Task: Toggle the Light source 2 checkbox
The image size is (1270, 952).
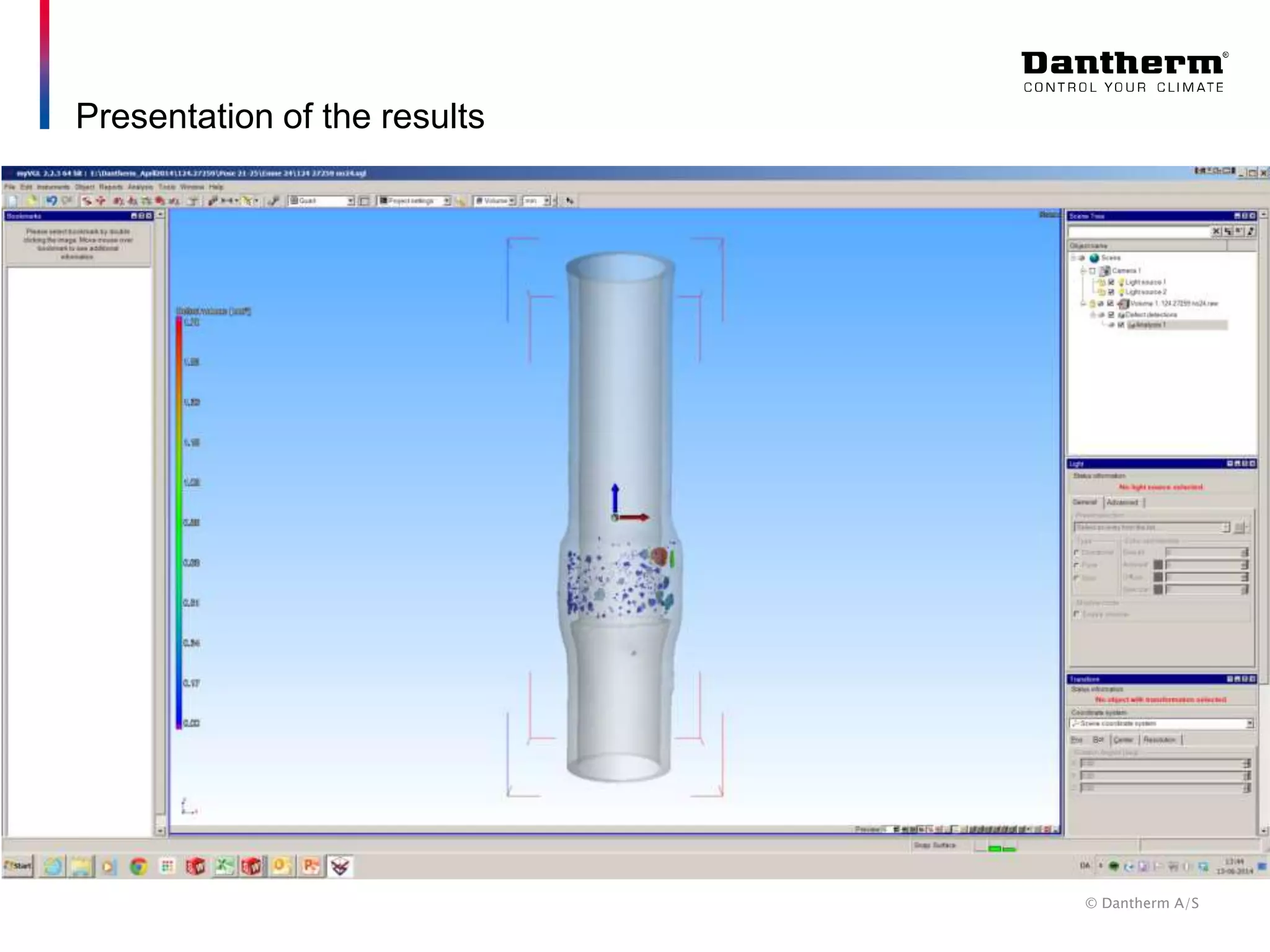Action: (x=1111, y=292)
